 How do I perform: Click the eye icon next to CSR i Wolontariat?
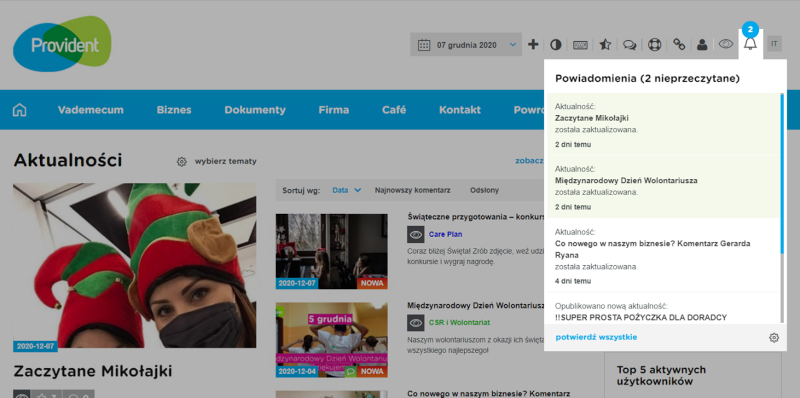pos(415,322)
